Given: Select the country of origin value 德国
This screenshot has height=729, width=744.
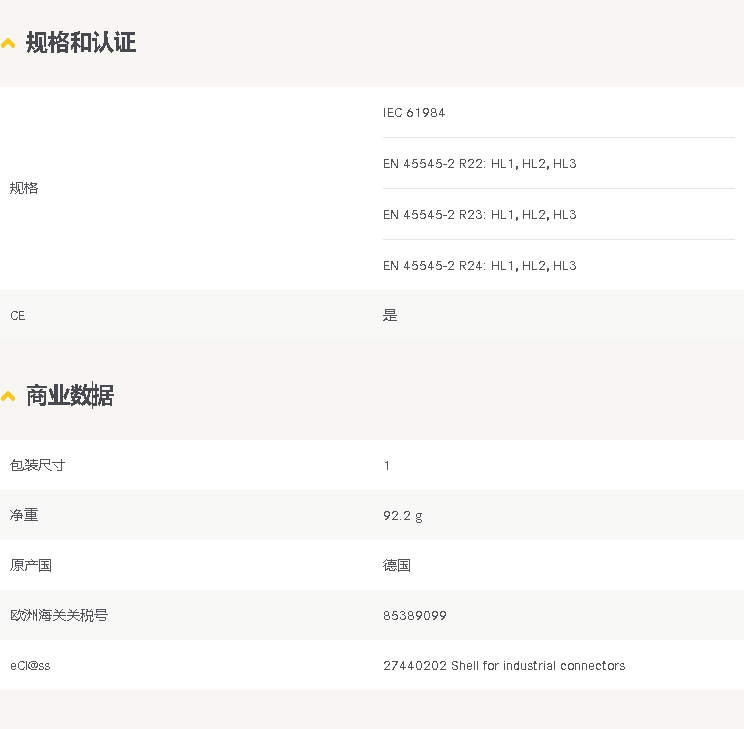Looking at the screenshot, I should pos(397,565).
